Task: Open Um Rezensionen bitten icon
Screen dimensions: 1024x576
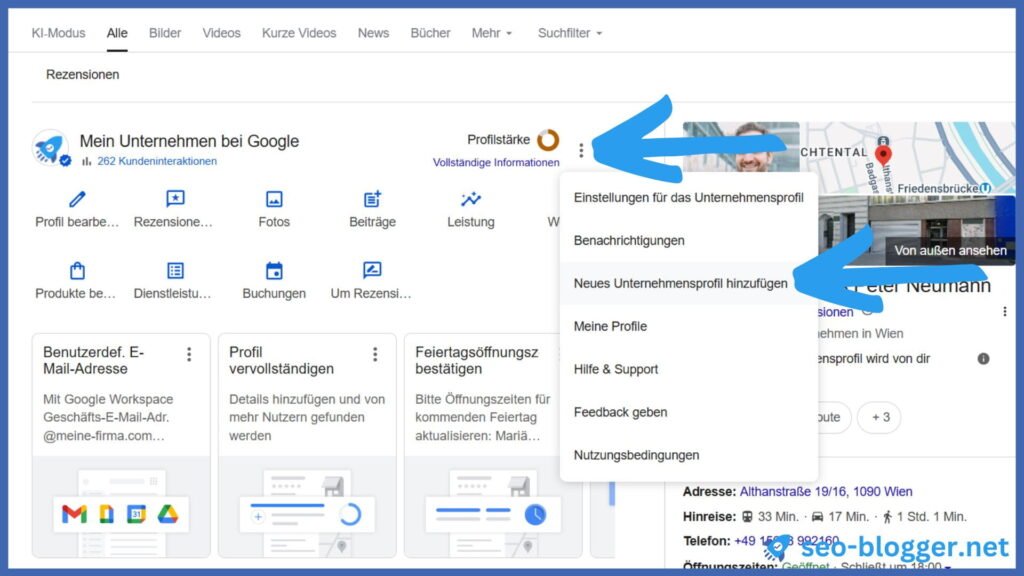Action: pyautogui.click(x=372, y=270)
